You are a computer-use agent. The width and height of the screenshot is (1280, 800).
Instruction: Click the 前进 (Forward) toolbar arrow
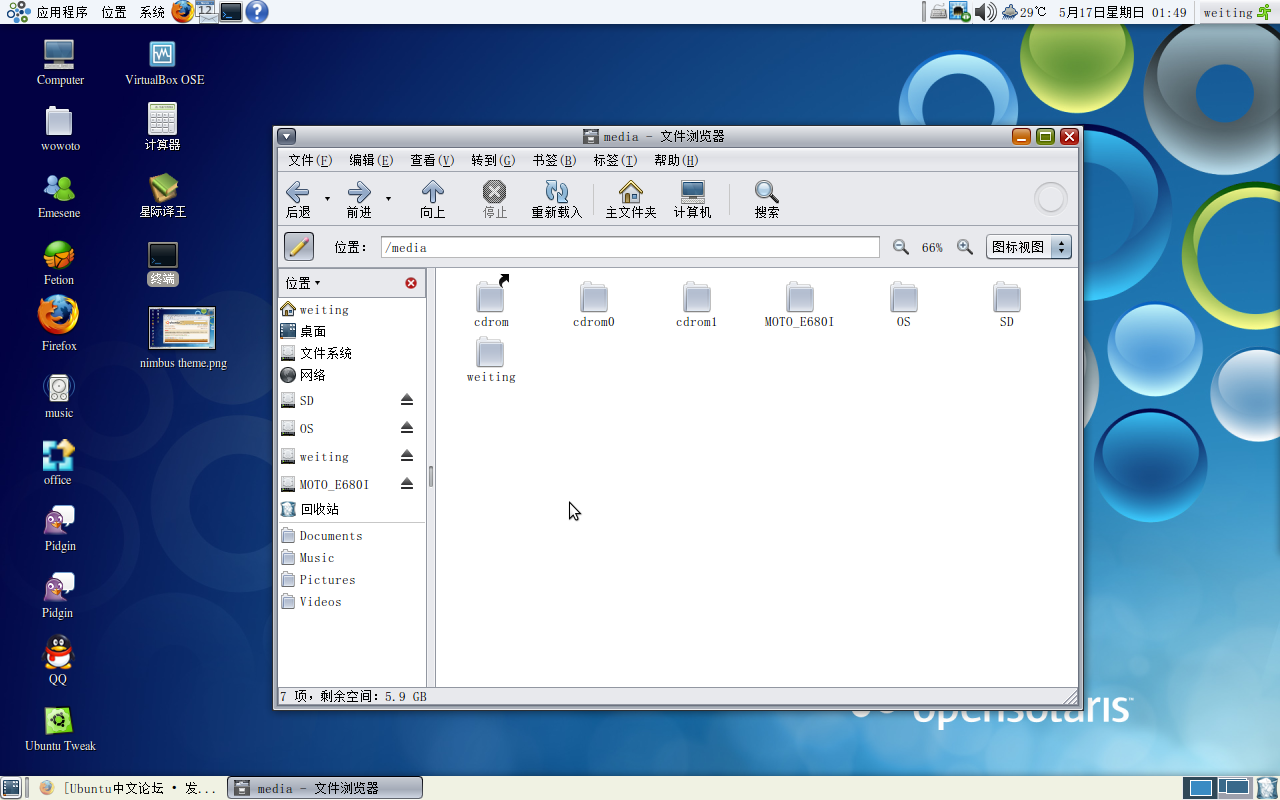[x=359, y=199]
